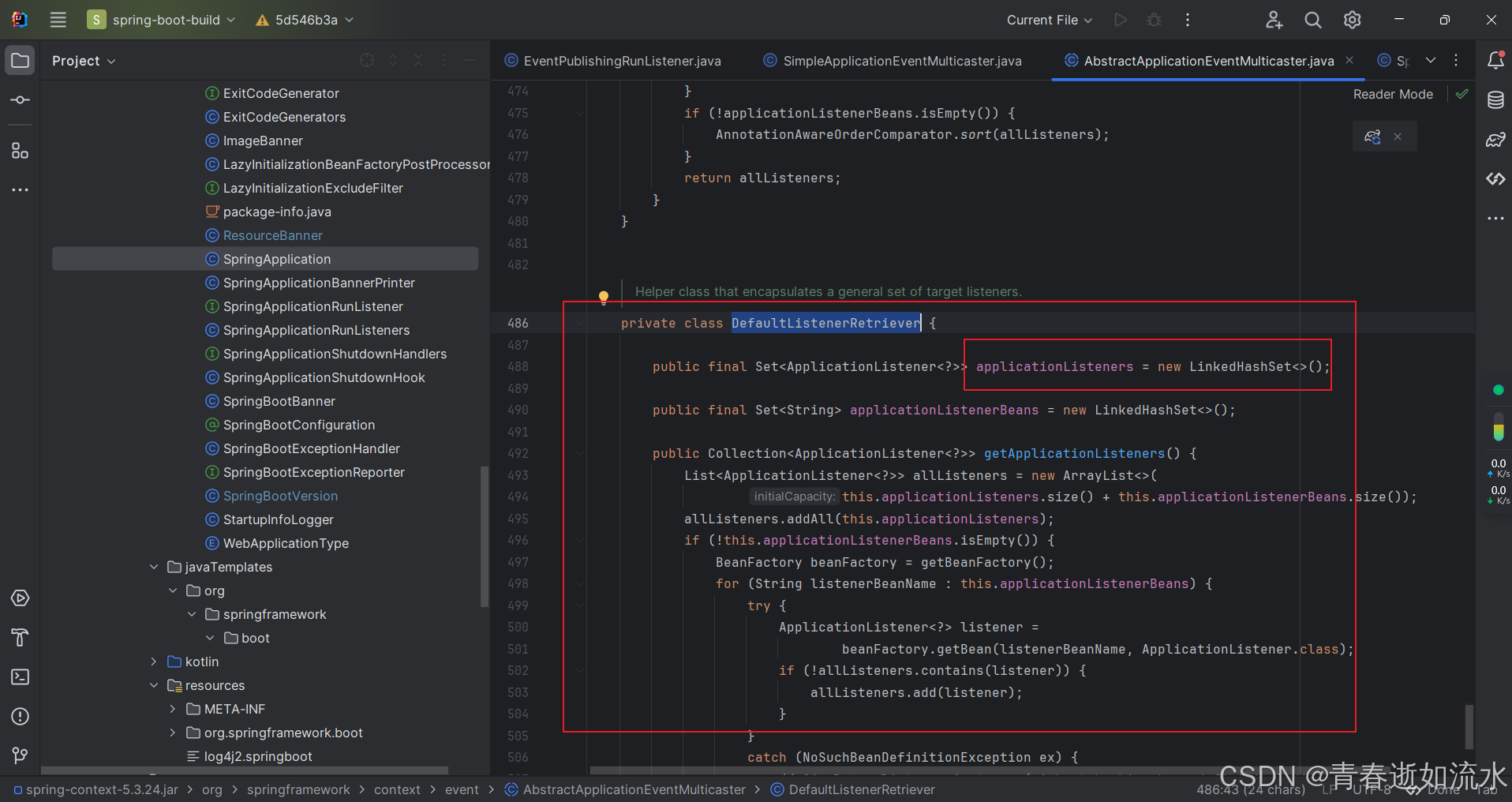
Task: Click the Search Everywhere magnifier
Action: [x=1313, y=20]
